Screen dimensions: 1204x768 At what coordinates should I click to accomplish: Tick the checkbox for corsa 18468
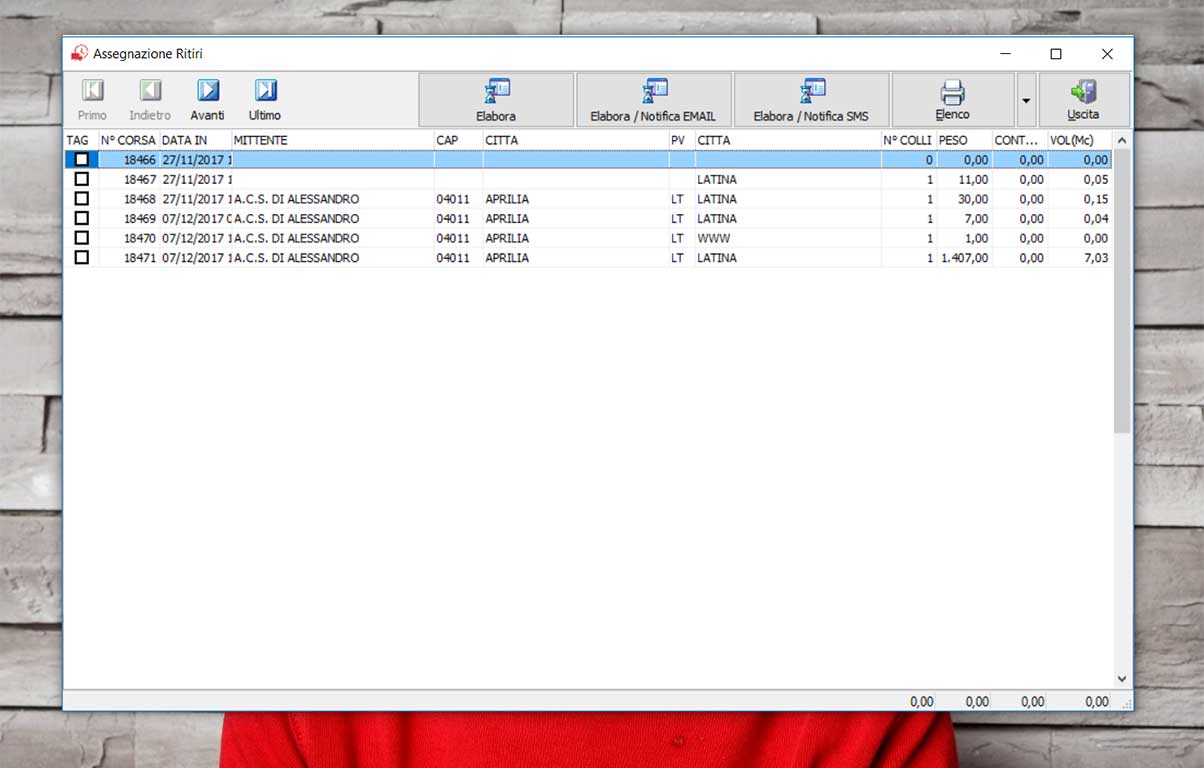coord(82,199)
